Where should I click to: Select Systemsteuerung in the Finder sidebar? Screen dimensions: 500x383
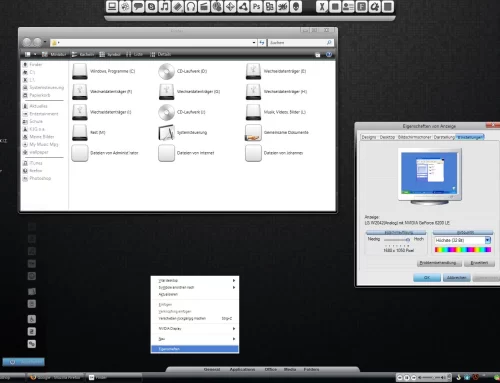[43, 87]
